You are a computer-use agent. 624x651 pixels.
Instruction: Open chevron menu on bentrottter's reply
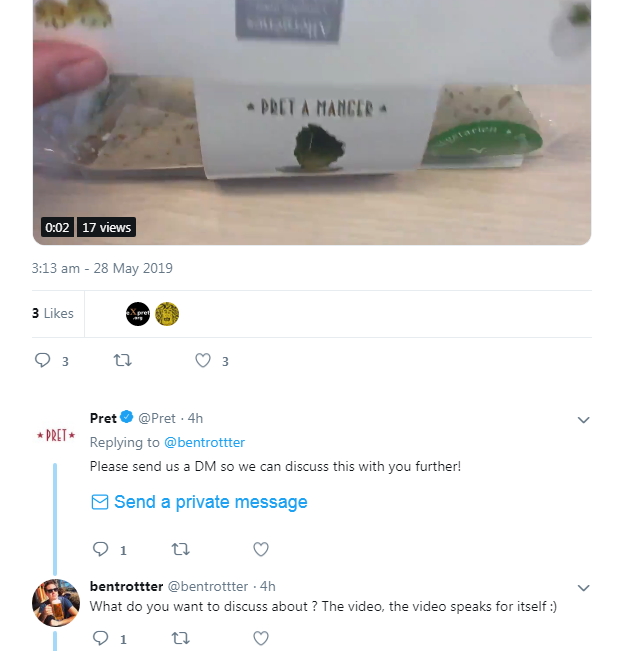pyautogui.click(x=584, y=588)
